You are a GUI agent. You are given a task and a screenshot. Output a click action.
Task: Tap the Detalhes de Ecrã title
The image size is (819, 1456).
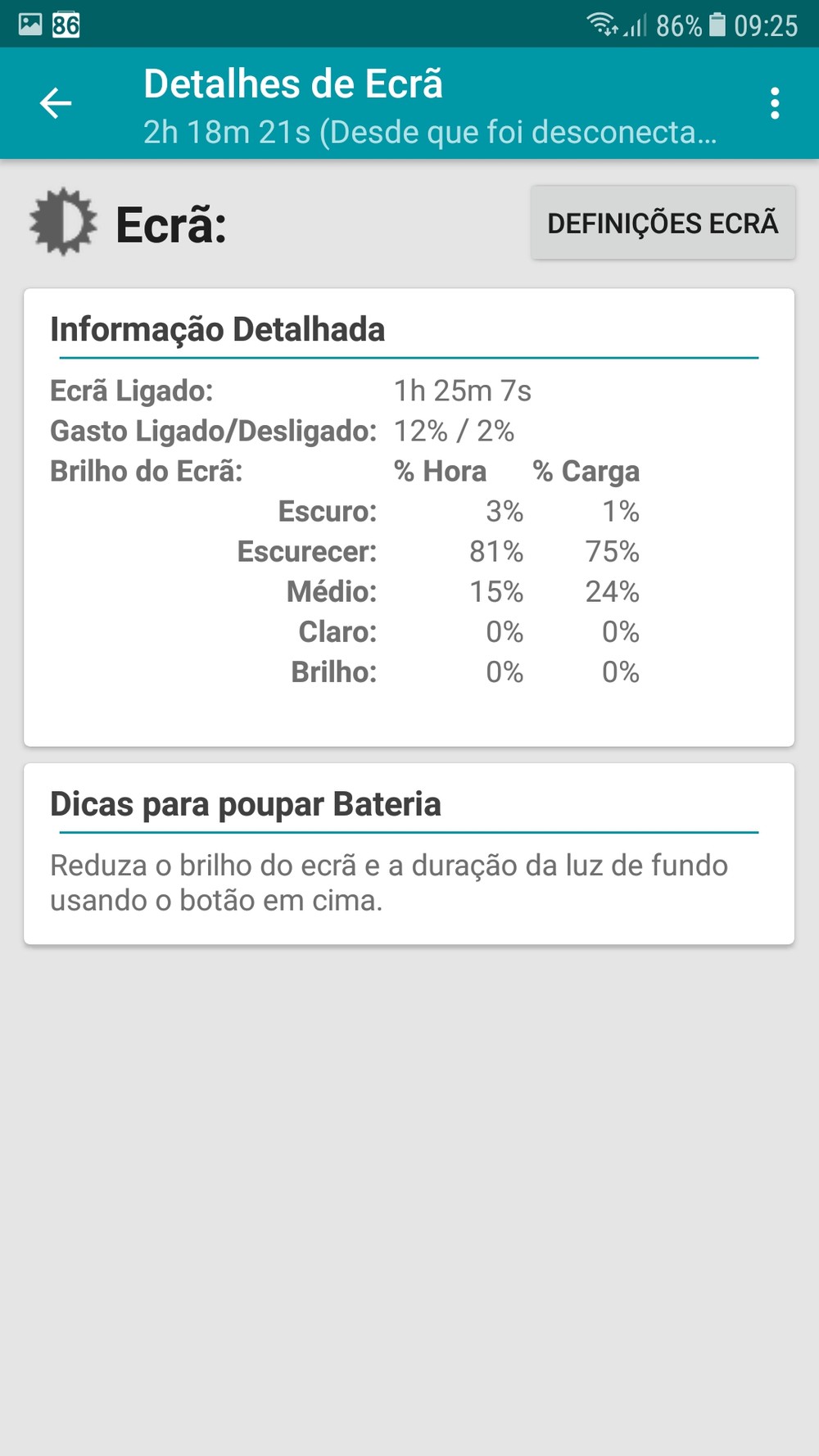293,84
